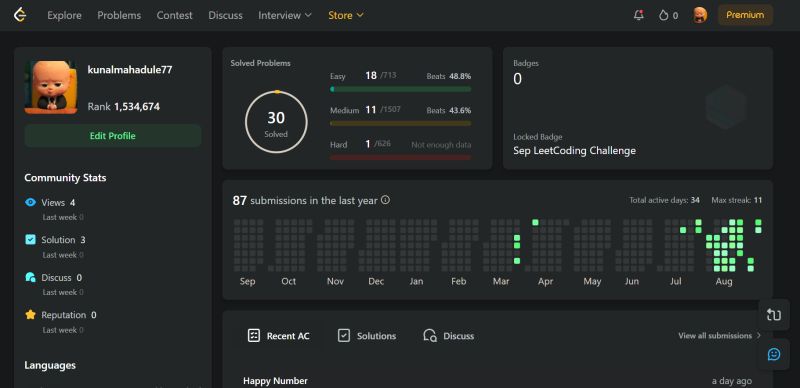
Task: Click the Easy green progress bar
Action: [x=401, y=89]
